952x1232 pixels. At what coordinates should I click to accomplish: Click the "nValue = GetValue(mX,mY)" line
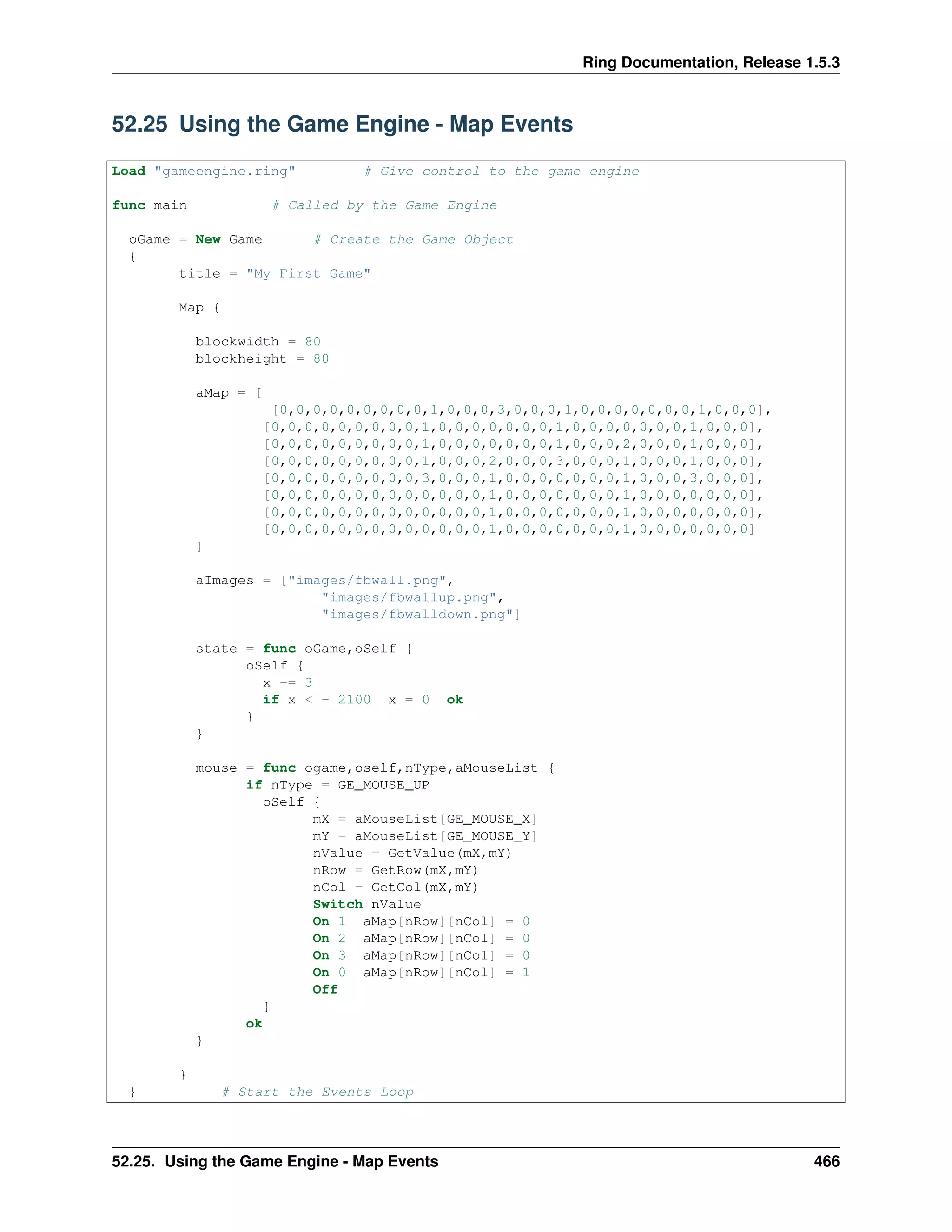pos(412,854)
